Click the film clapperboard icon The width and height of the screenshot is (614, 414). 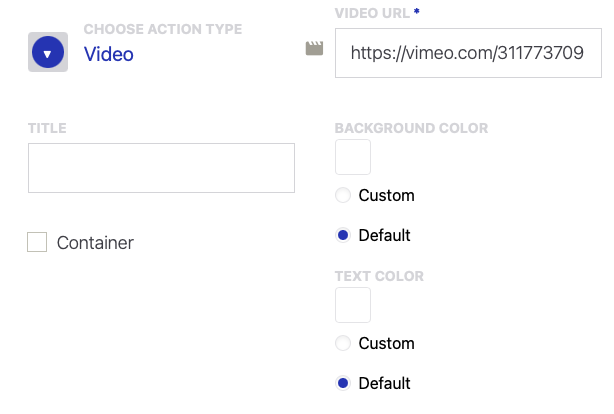tap(314, 48)
